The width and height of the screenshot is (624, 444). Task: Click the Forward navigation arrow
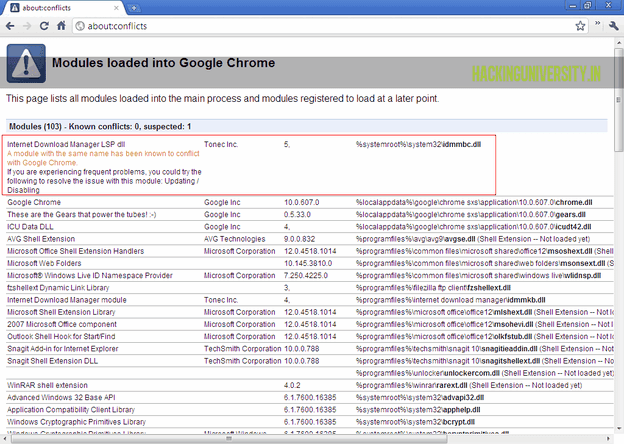27,26
